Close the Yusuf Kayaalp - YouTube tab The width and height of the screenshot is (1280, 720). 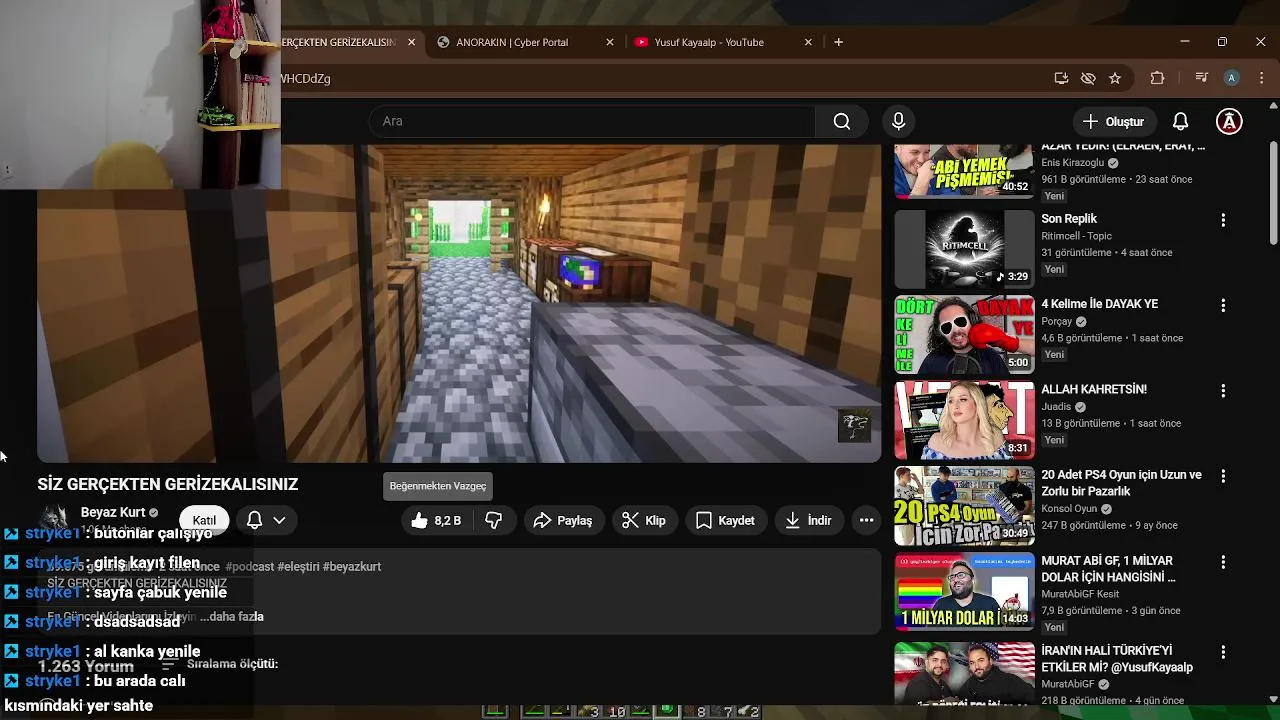[808, 42]
